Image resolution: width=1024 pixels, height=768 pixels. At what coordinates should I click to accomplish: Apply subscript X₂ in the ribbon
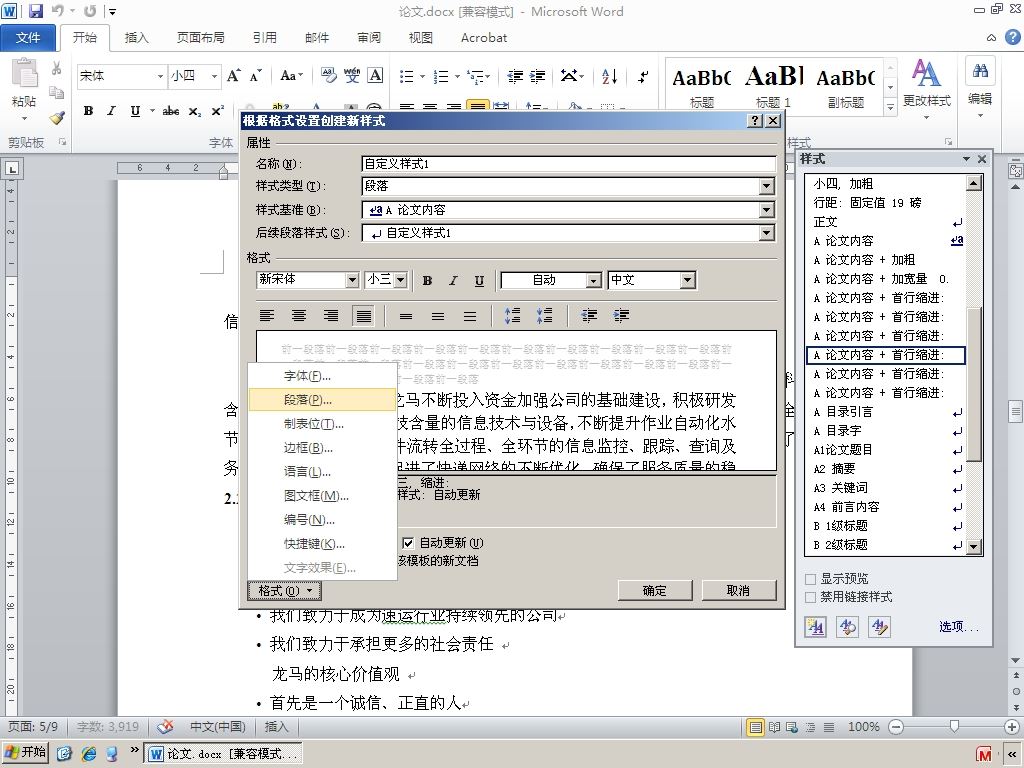point(195,111)
